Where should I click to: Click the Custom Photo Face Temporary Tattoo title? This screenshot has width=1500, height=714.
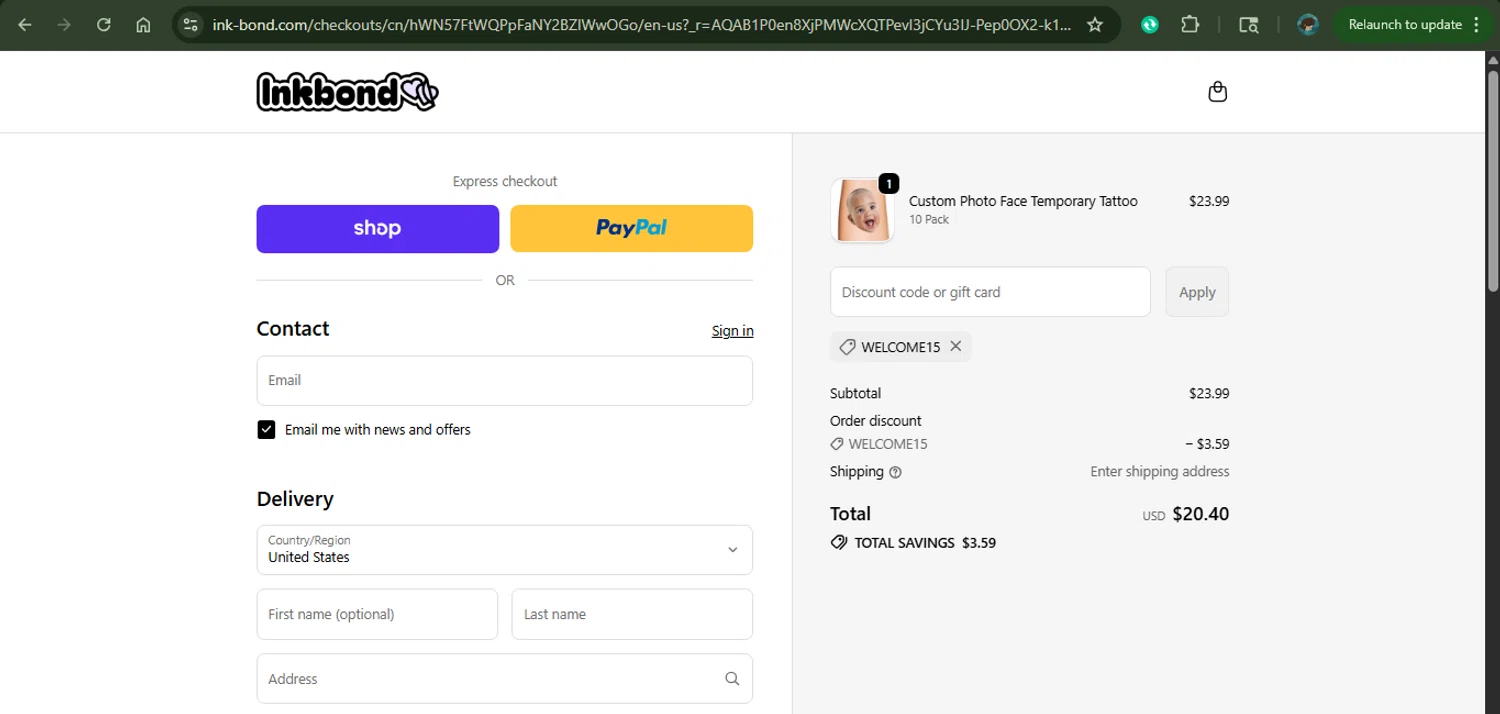click(x=1023, y=201)
